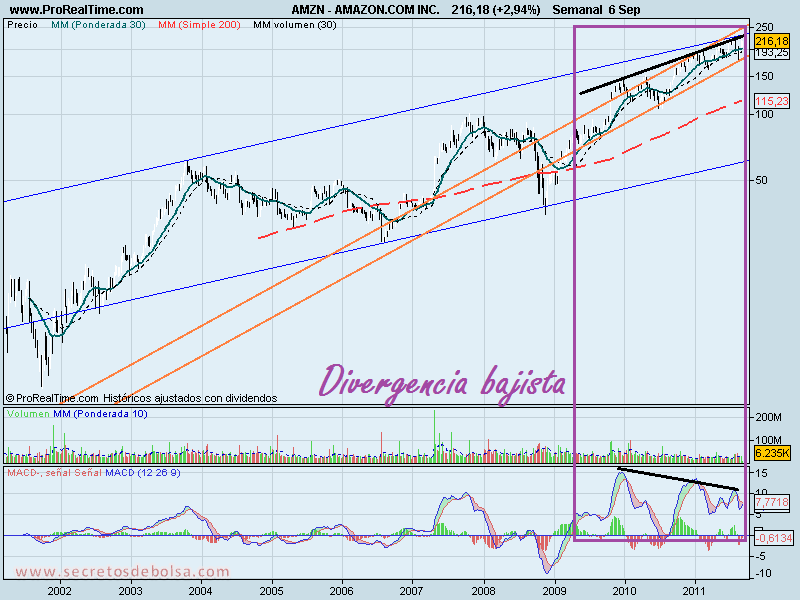Click the MACD (12 26 9) legend
The height and width of the screenshot is (600, 800).
(142, 472)
